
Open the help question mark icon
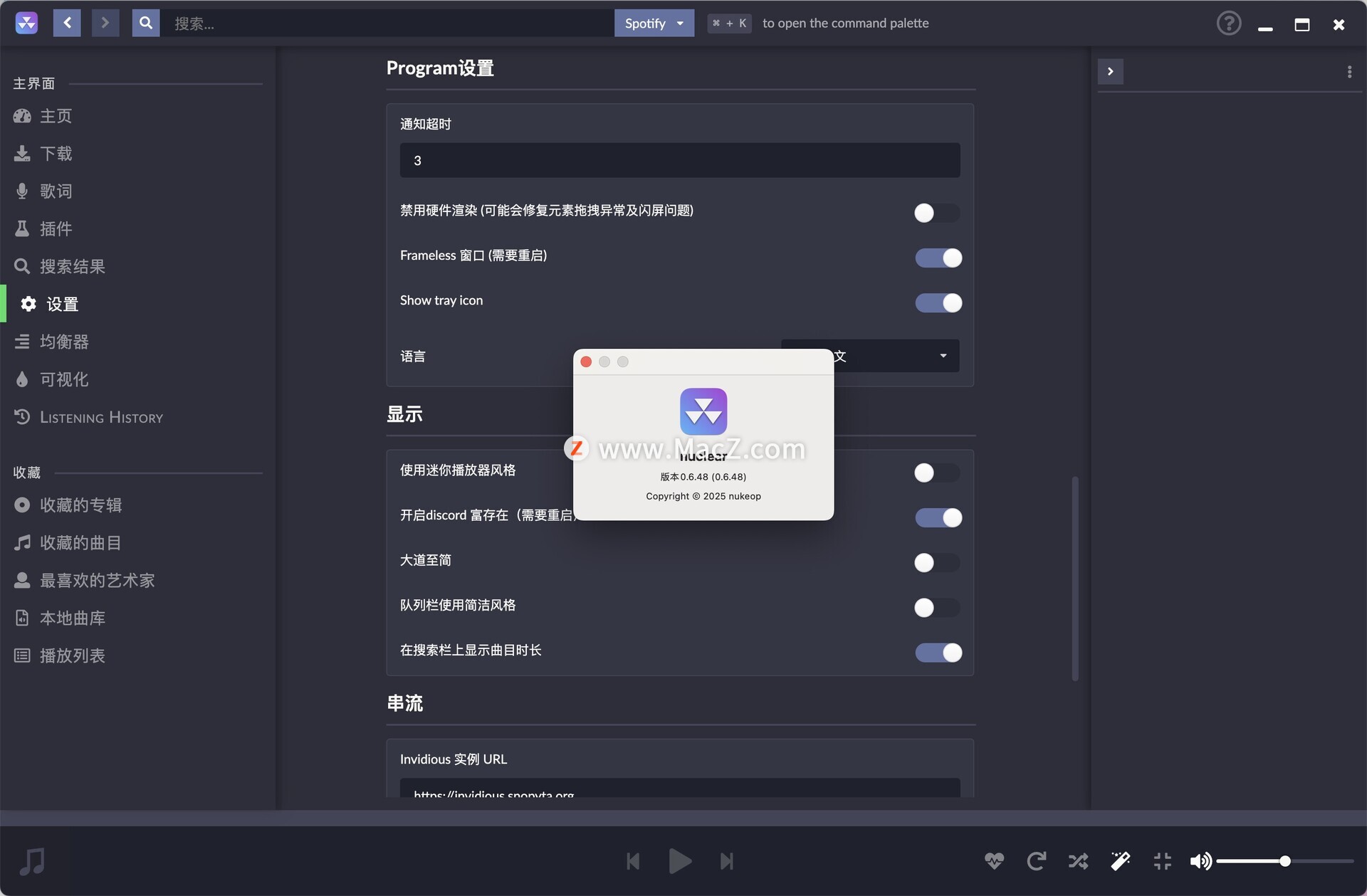tap(1229, 23)
